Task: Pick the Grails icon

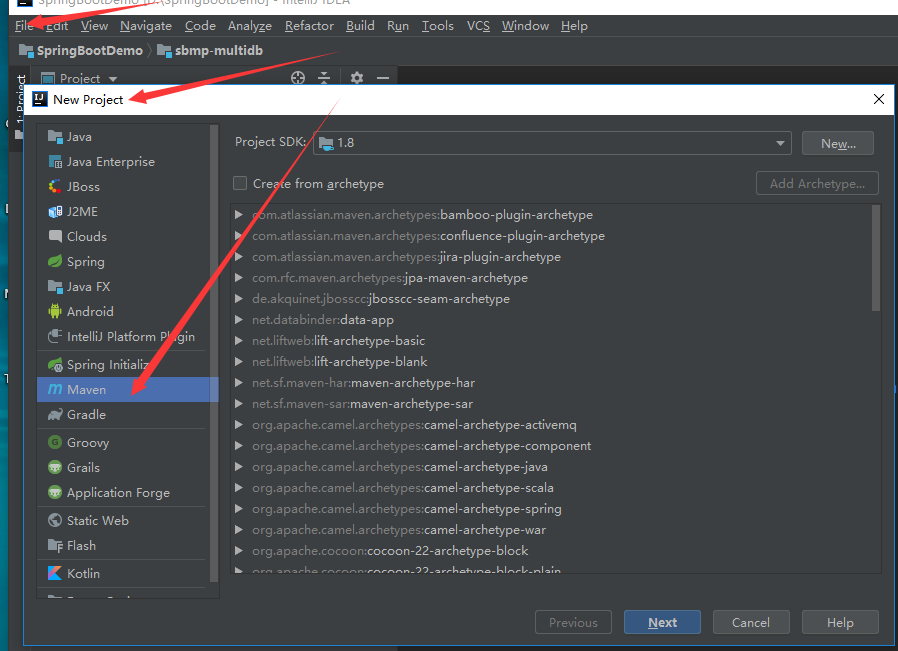Action: click(x=55, y=468)
